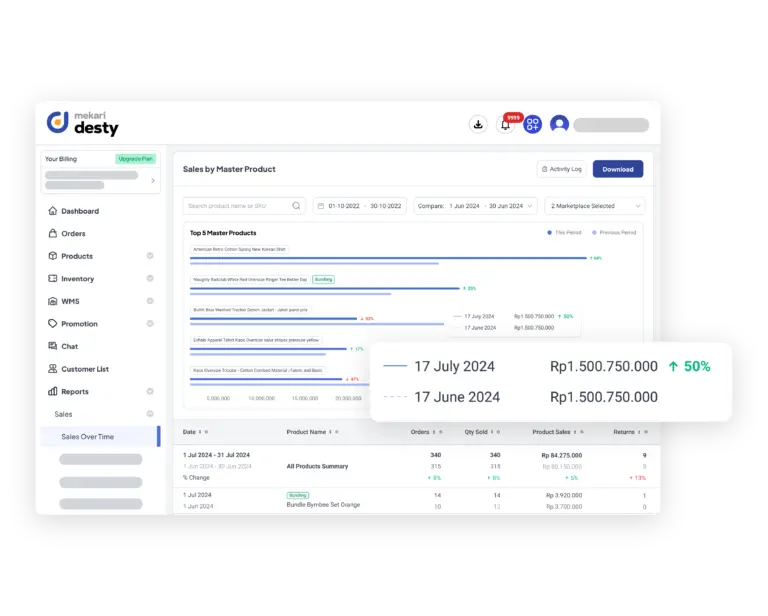Select Sales Over Time menu item

(88, 437)
